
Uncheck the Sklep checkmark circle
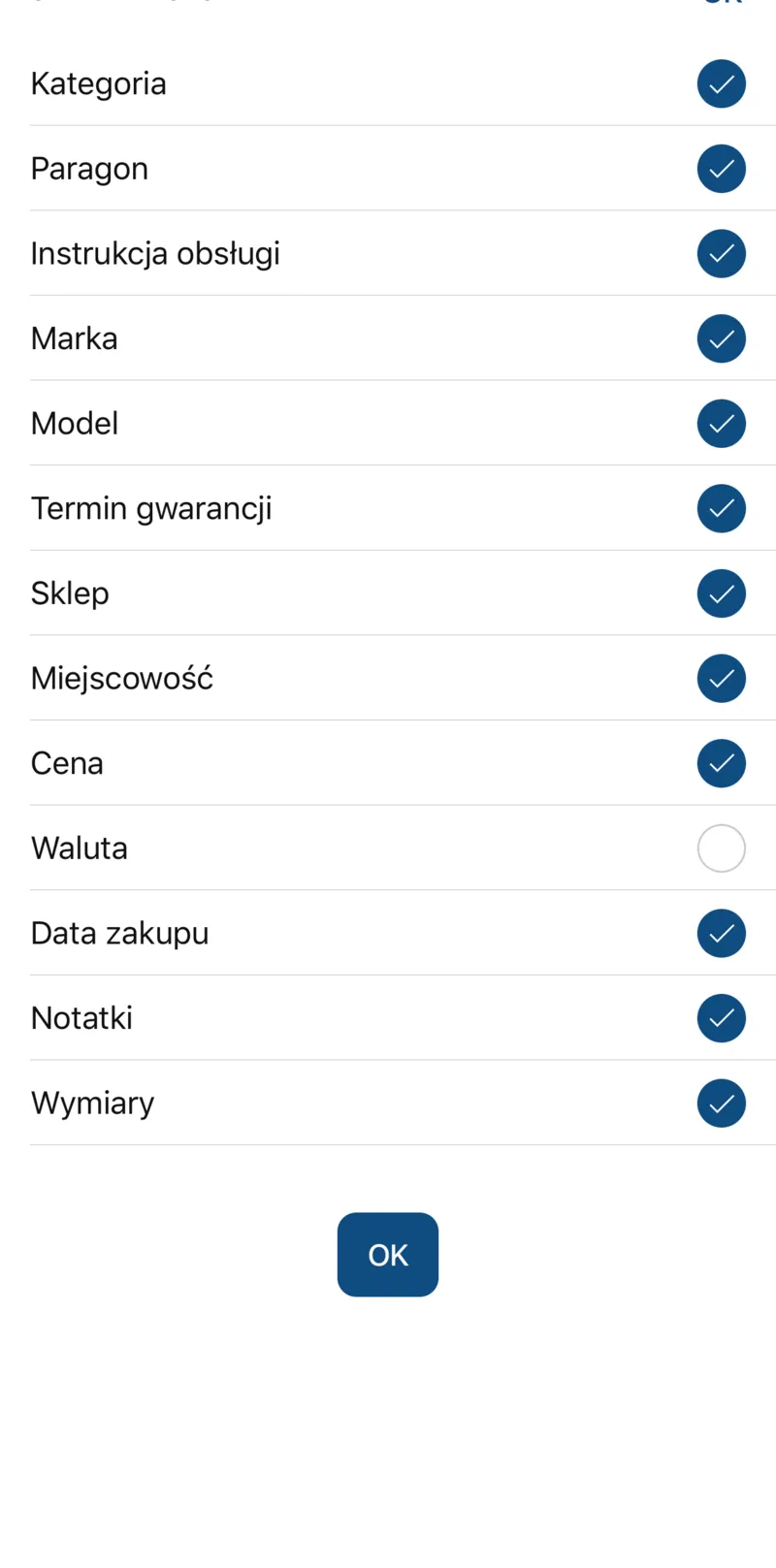(x=721, y=593)
